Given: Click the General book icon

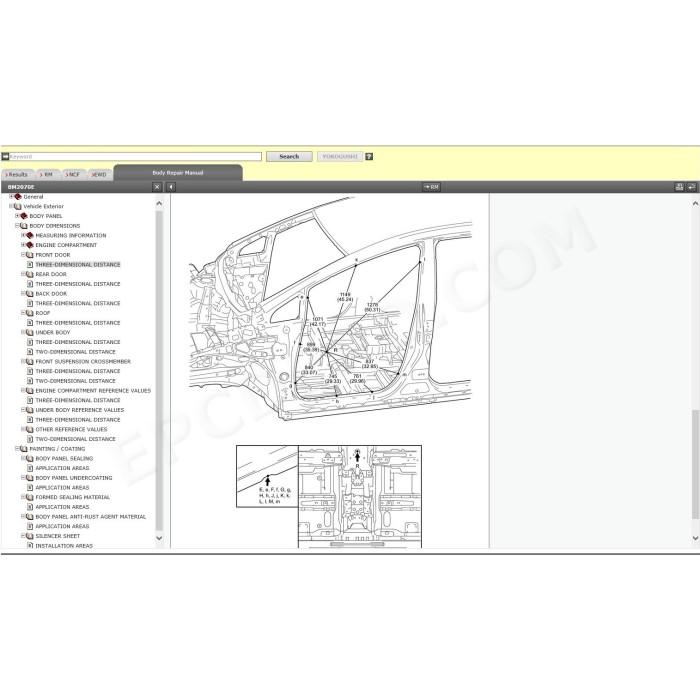Looking at the screenshot, I should click(x=18, y=197).
